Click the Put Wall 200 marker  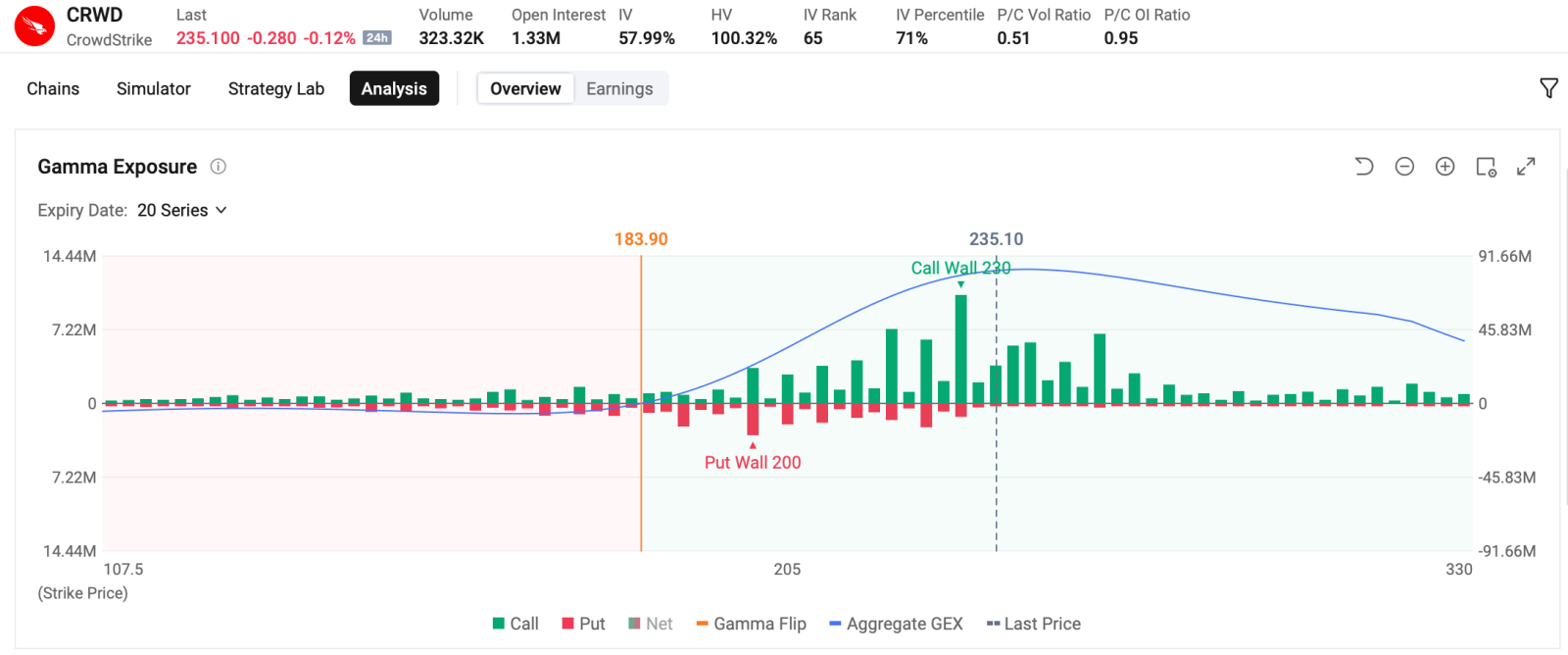(753, 462)
